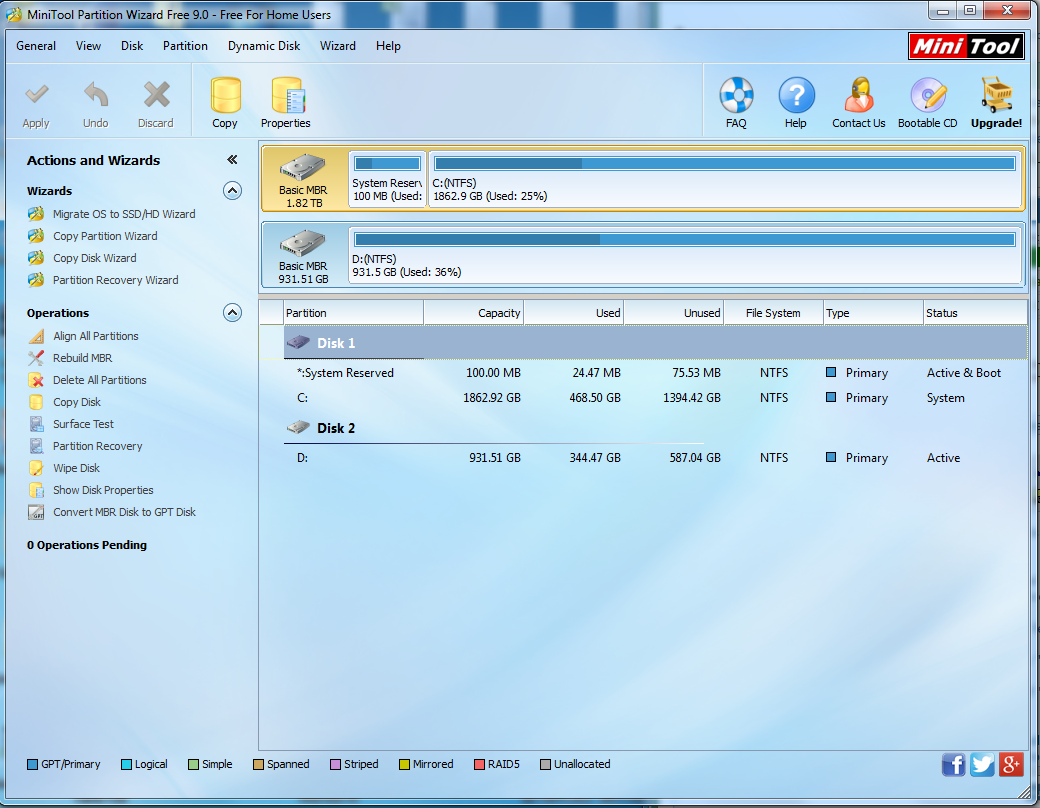Click Convert MBR Disk to GPT Disk

(124, 512)
